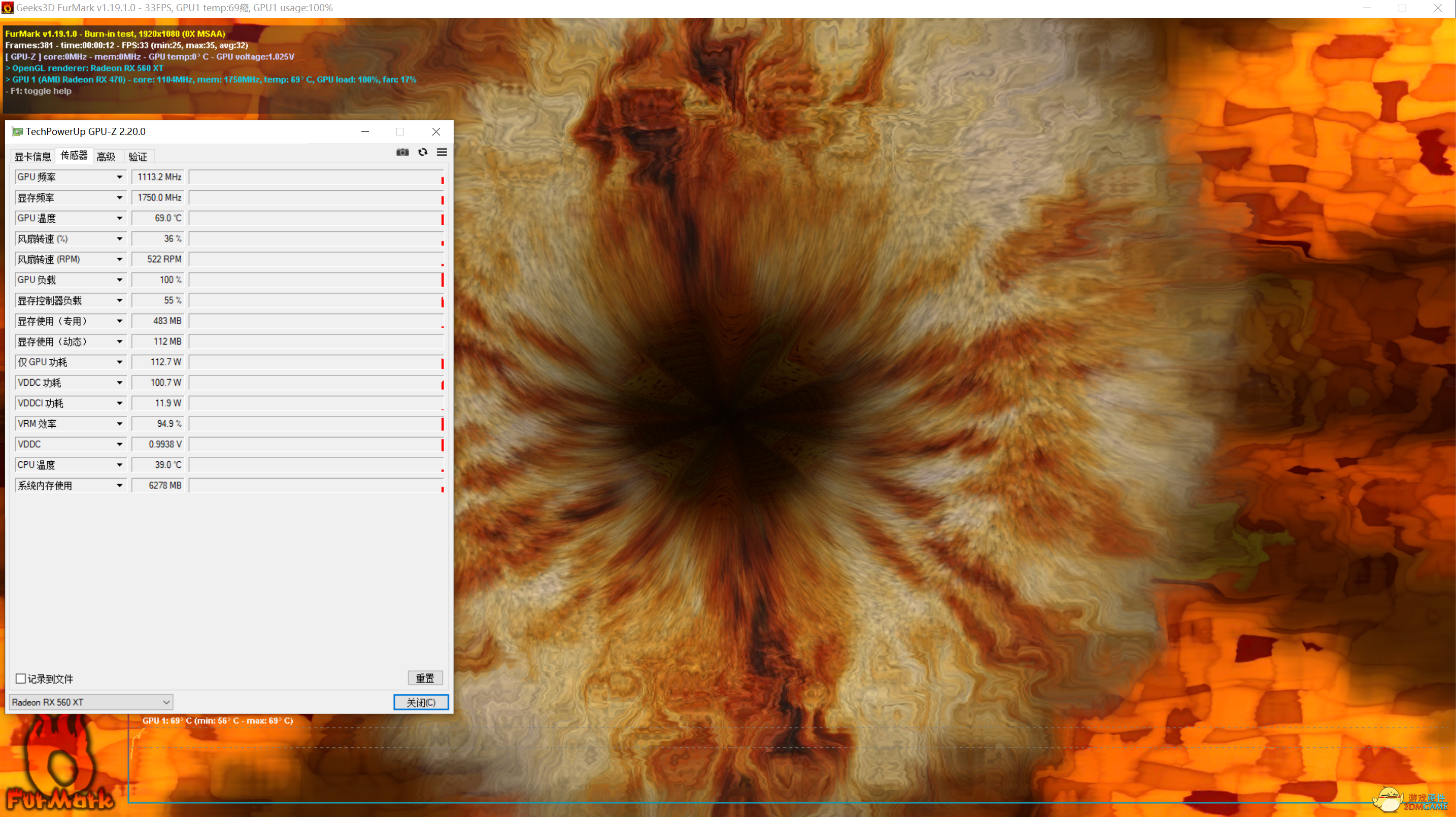Expand the VDDCI 功耗 dropdown
1456x817 pixels.
120,403
